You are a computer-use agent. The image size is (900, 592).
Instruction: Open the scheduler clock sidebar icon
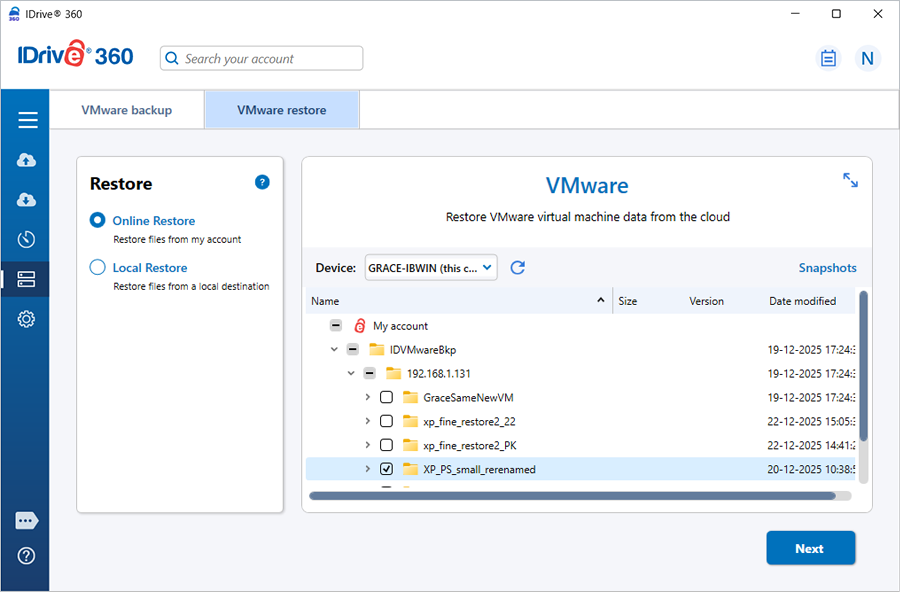coord(26,239)
